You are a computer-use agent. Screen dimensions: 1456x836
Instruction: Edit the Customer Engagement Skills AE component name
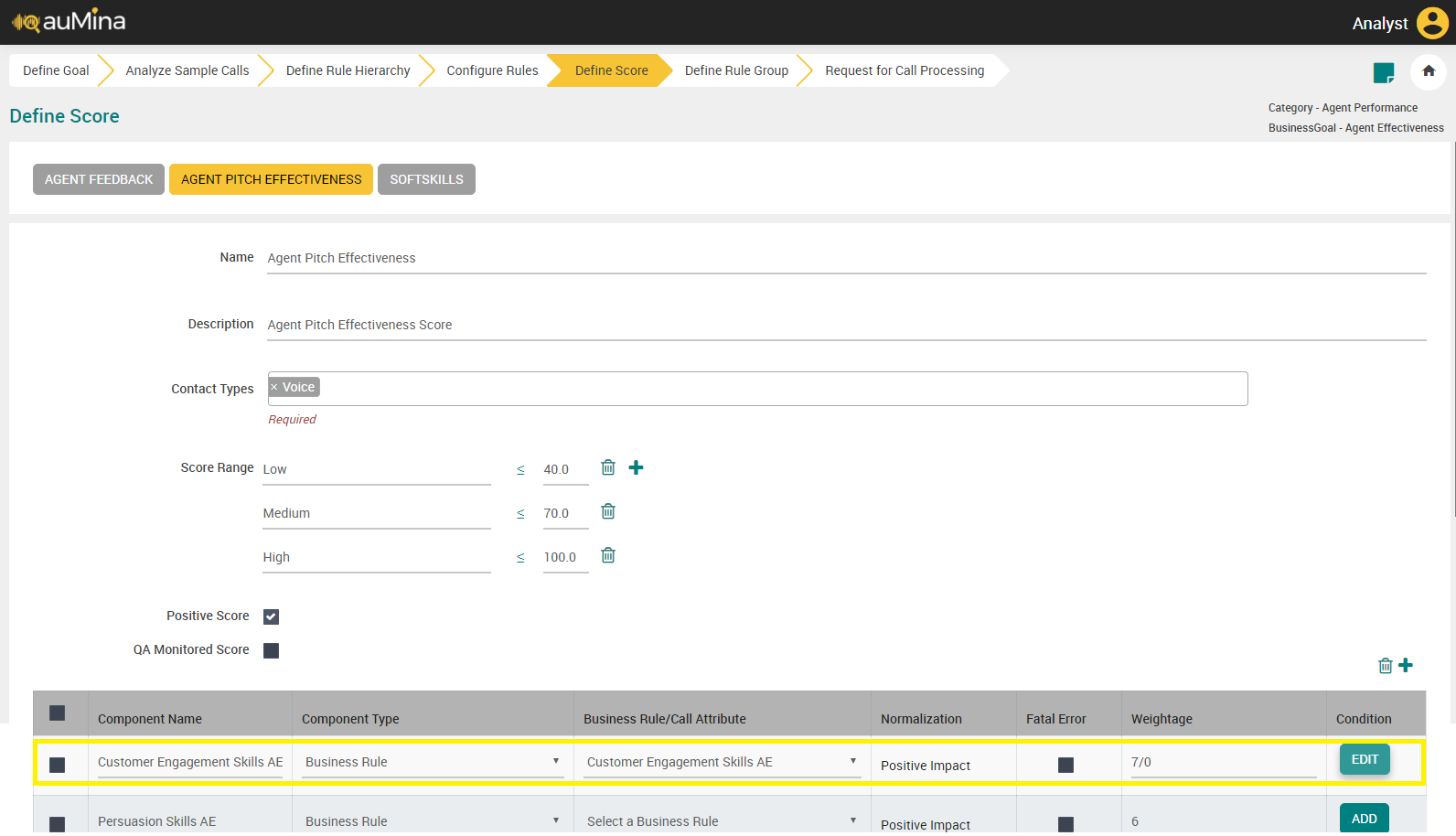(190, 762)
